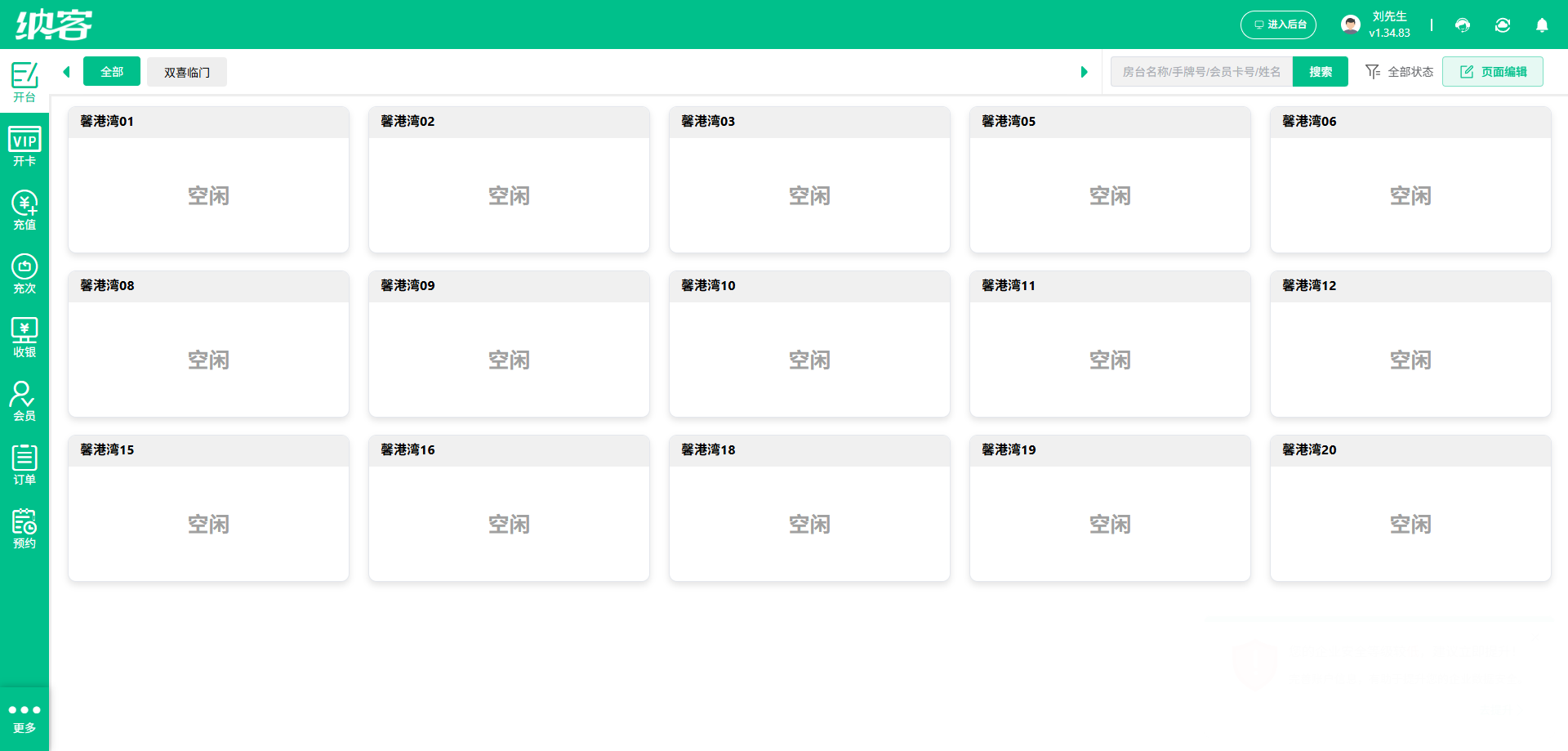Open room card 馨港湾06
This screenshot has height=751, width=1568.
click(x=1410, y=180)
